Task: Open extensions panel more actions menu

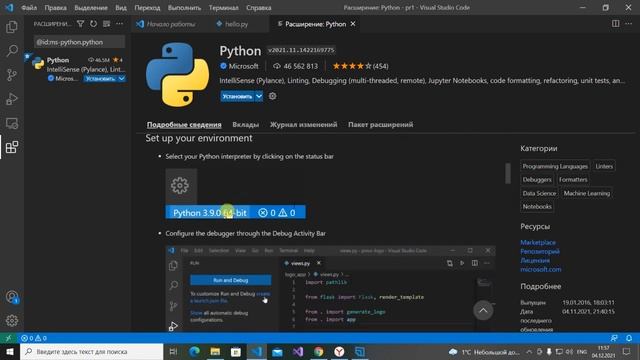Action: pos(119,24)
